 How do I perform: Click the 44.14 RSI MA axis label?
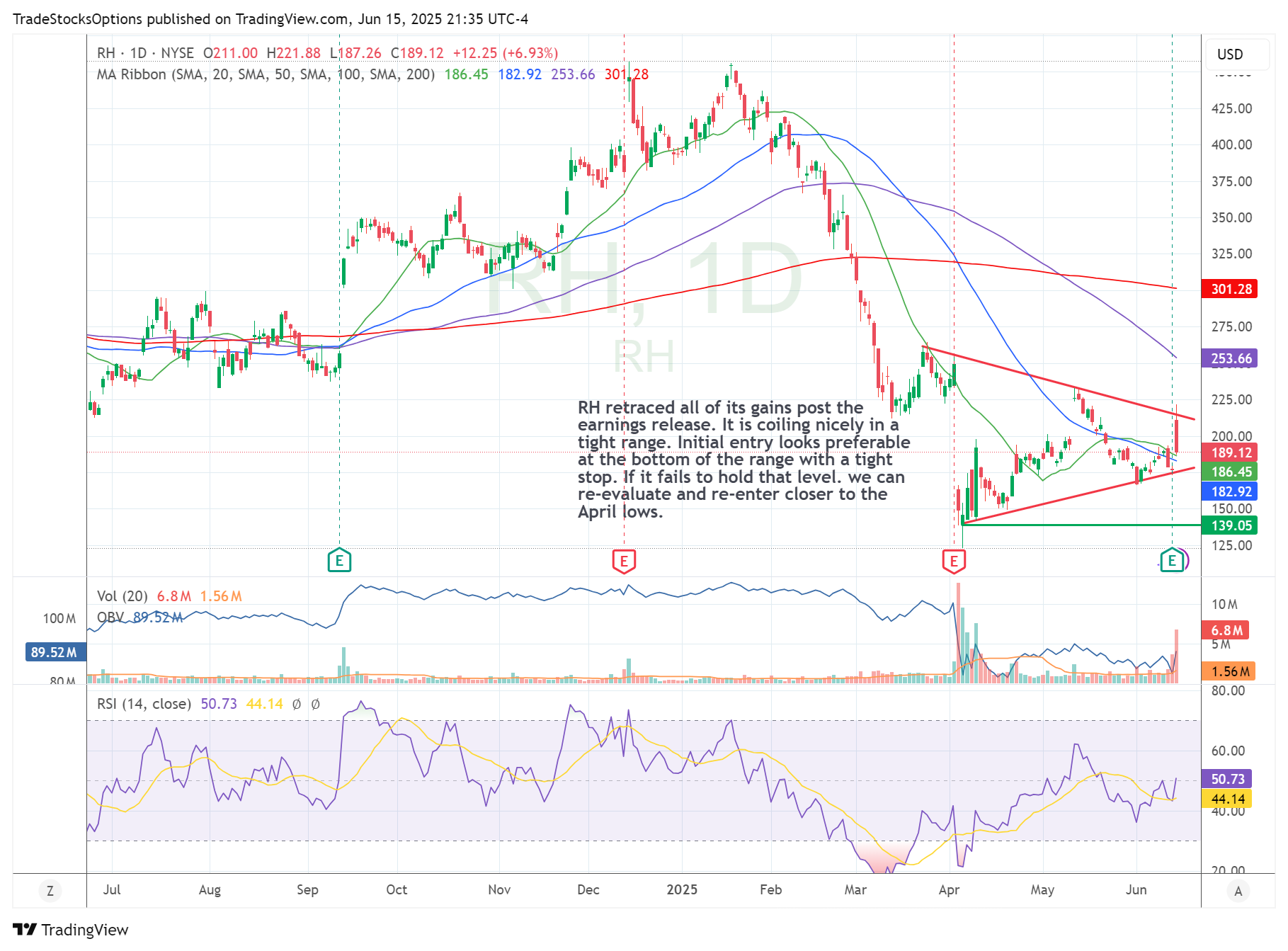click(1227, 799)
